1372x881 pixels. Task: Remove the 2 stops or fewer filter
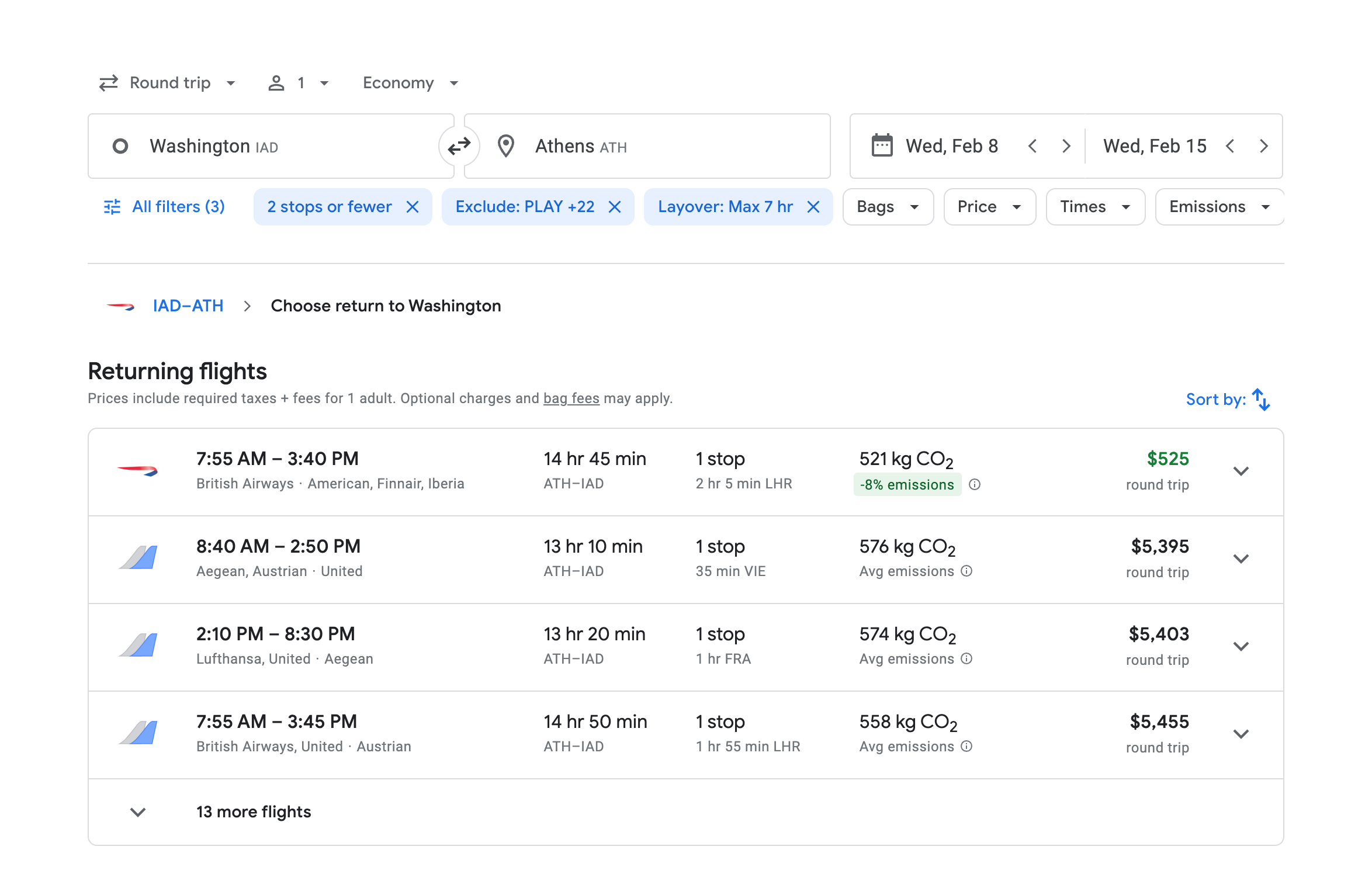click(x=413, y=207)
